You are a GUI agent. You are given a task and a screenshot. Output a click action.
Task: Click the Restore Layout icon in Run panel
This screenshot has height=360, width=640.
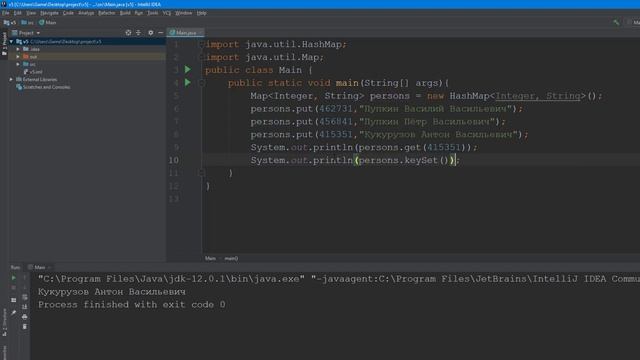click(x=13, y=300)
